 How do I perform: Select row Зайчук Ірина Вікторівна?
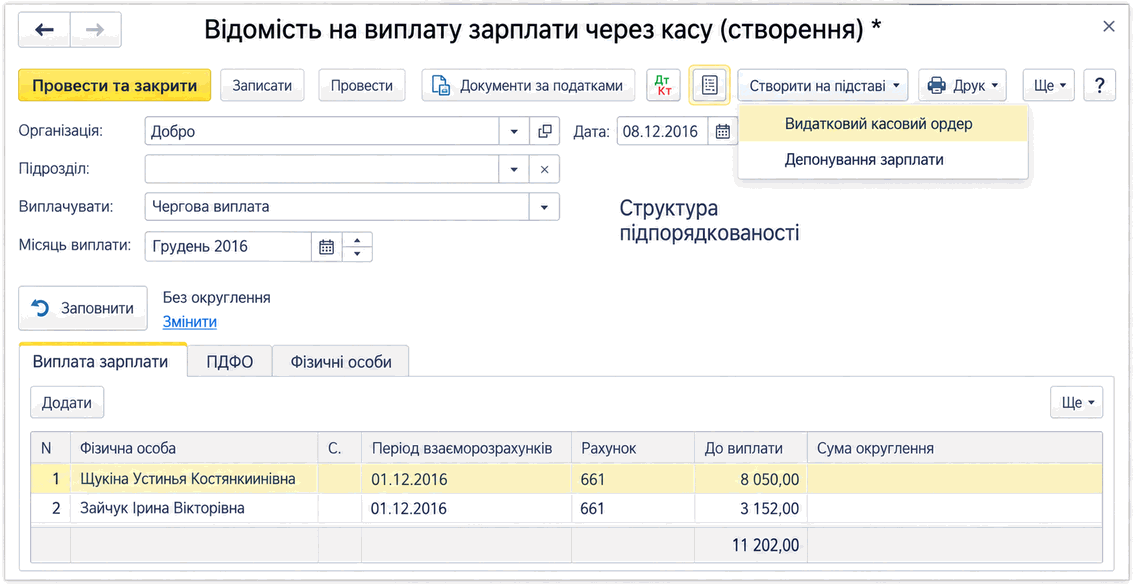pyautogui.click(x=566, y=509)
